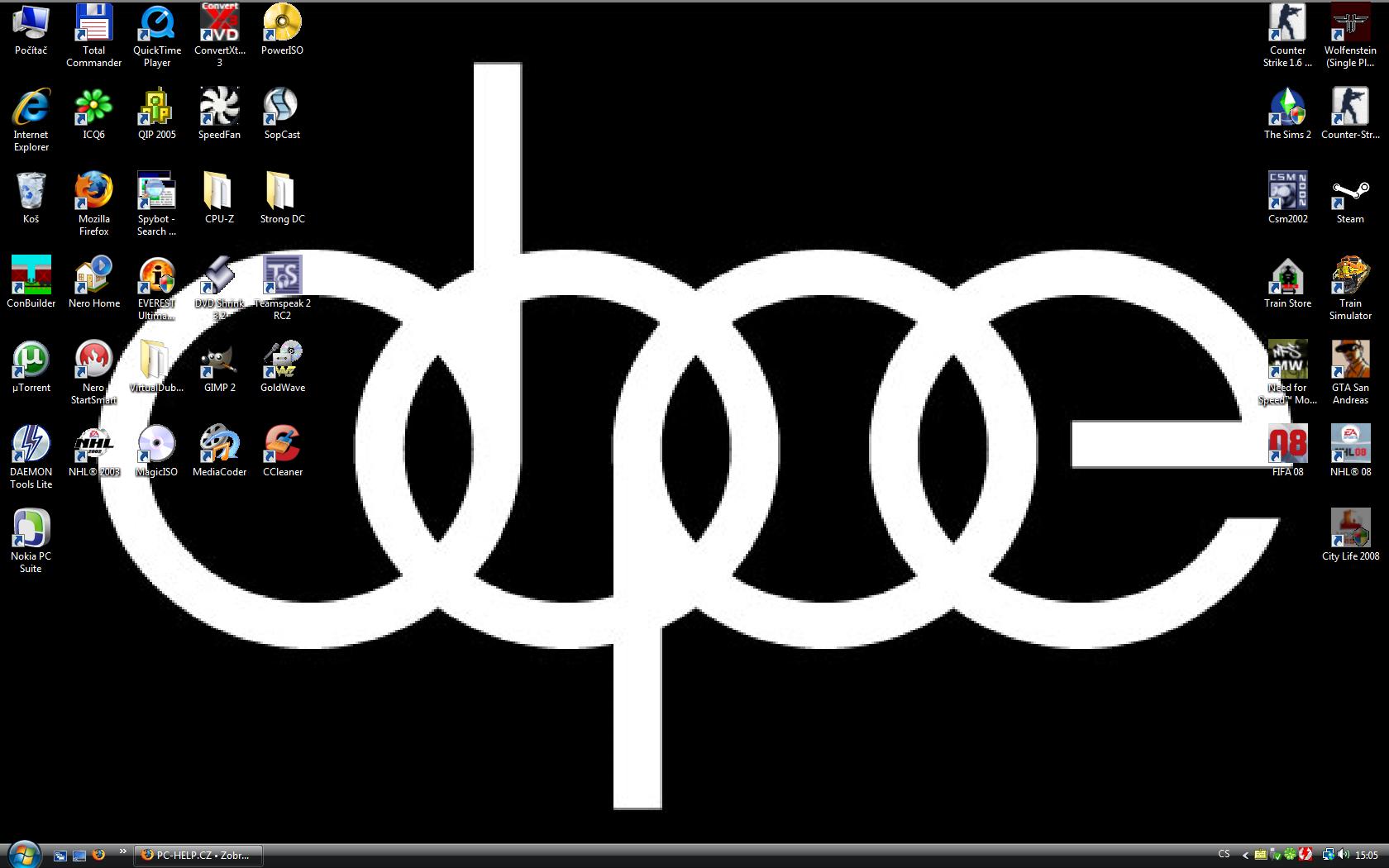Select the GoldWave desktop icon
The image size is (1389, 868).
coord(282,368)
